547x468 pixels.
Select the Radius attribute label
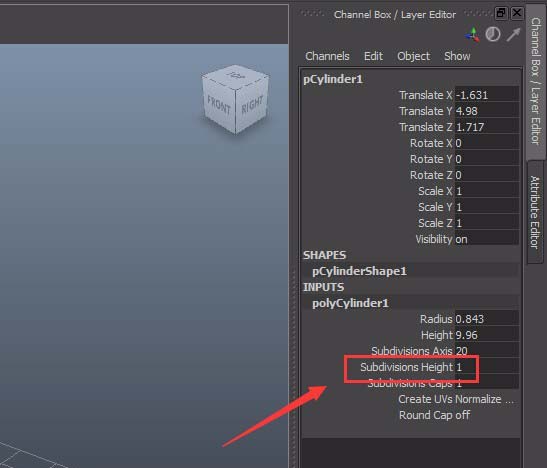coord(436,319)
